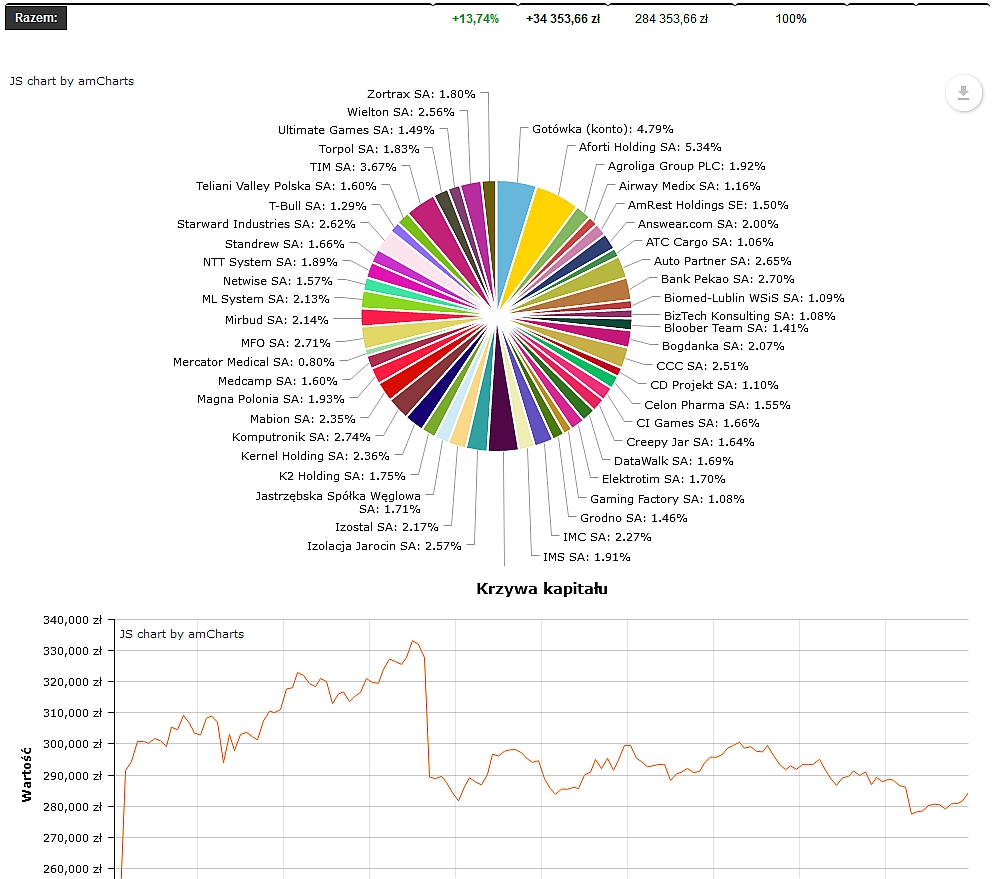Select label 'Airway Medix SA: 1.16%'
The width and height of the screenshot is (997, 879).
690,186
